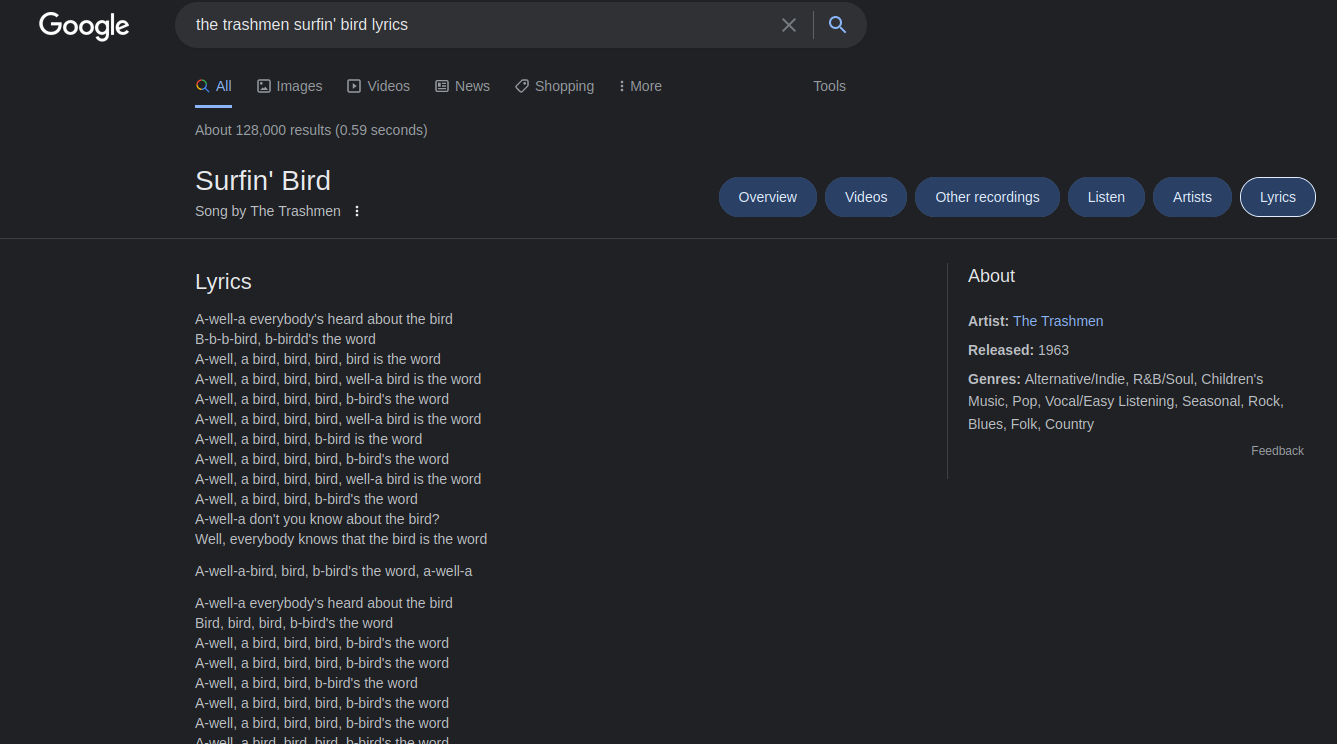Click 'Song by The Trashmen' subtitle
Screen dimensions: 1337x744
[x=268, y=211]
